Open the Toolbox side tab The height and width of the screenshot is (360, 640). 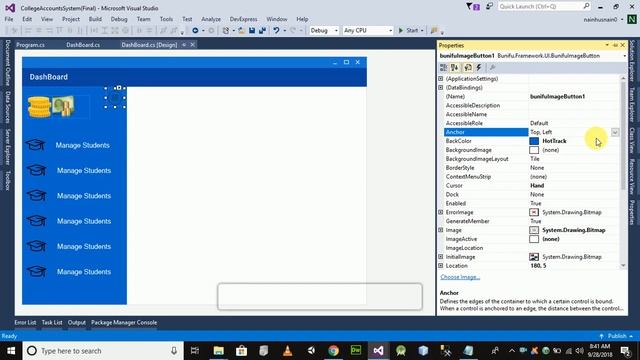[7, 180]
